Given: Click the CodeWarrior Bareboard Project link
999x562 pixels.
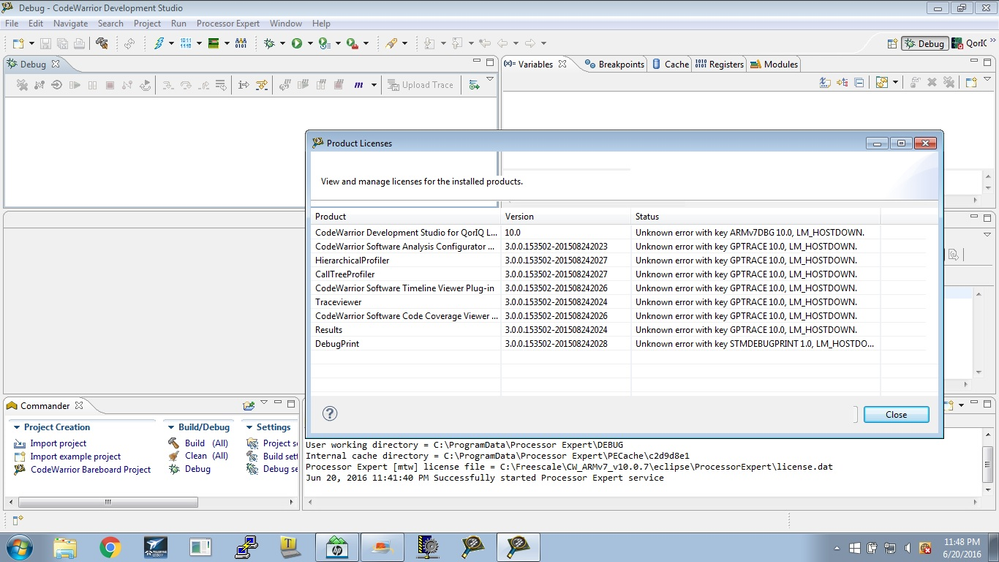Looking at the screenshot, I should (x=90, y=470).
